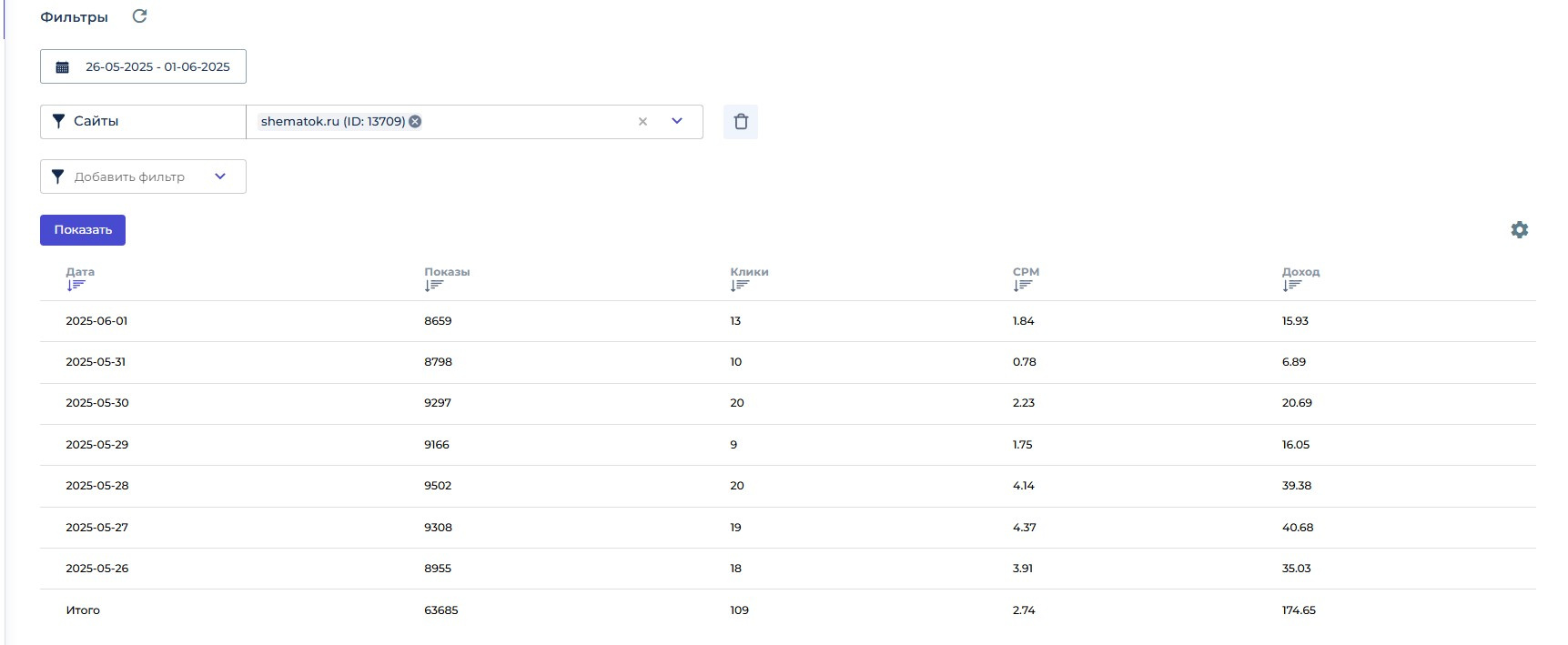
Task: Open table settings gear icon
Action: [1519, 230]
